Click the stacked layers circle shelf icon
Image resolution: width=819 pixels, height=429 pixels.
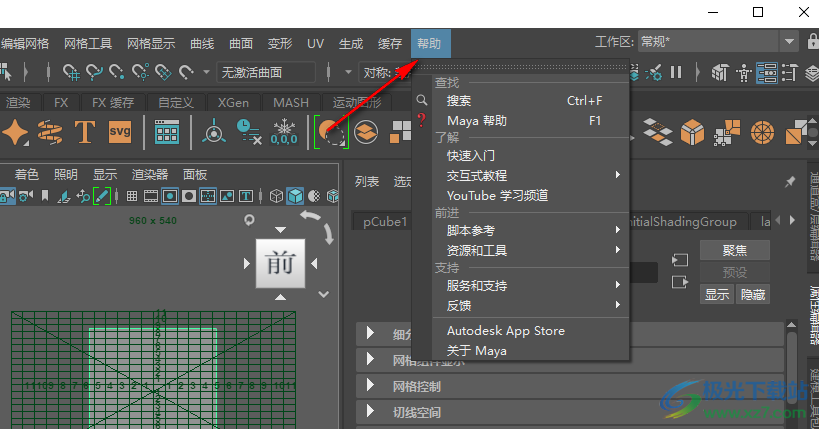[366, 132]
